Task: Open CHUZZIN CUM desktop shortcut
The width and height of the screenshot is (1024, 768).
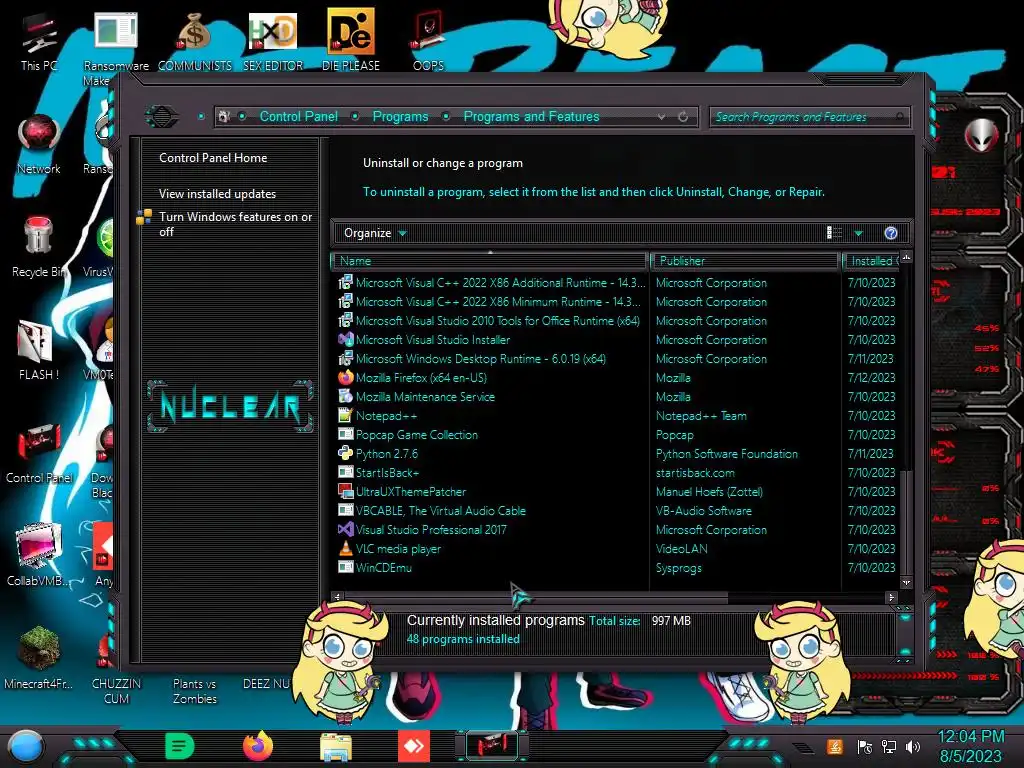Action: [x=116, y=691]
